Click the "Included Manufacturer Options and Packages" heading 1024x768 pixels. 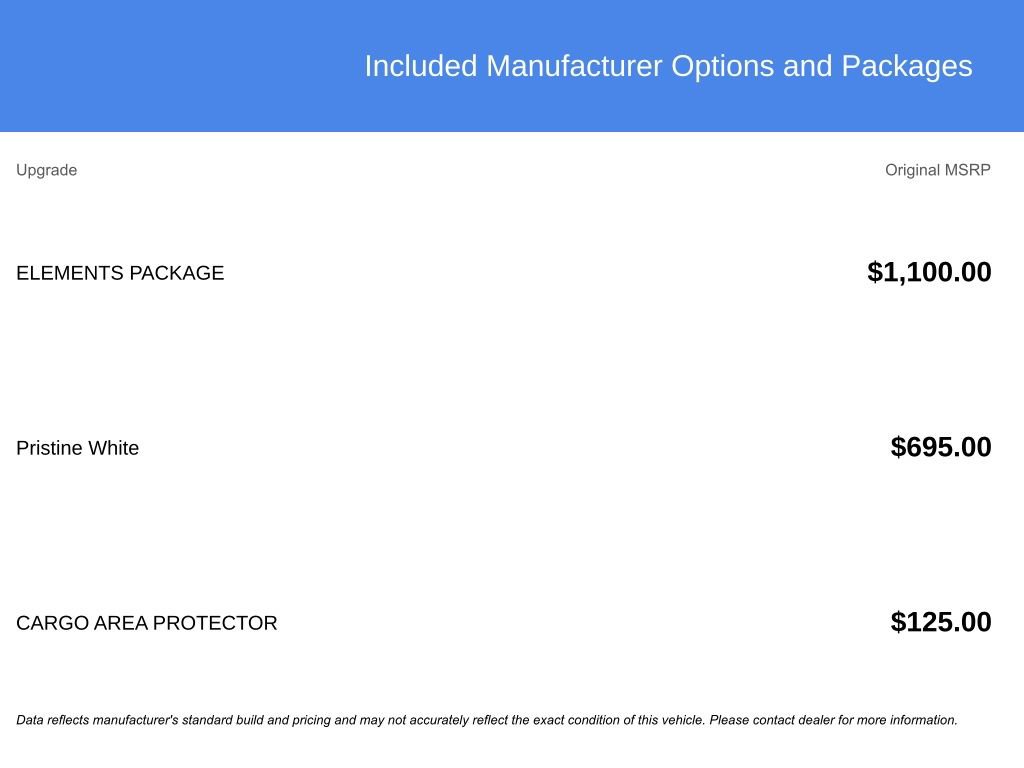click(668, 66)
